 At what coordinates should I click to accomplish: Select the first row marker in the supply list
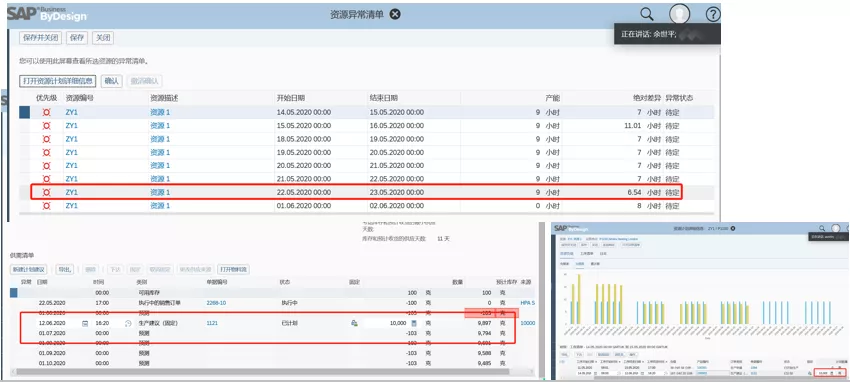[x=14, y=293]
